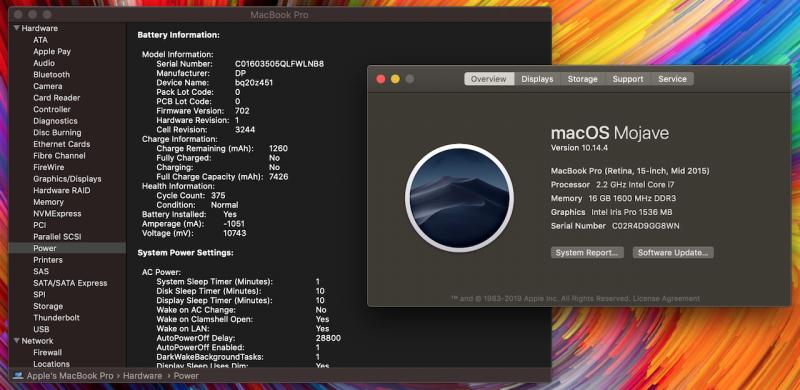This screenshot has width=800, height=390.
Task: Select Apple Pay in the sidebar
Action: point(52,52)
